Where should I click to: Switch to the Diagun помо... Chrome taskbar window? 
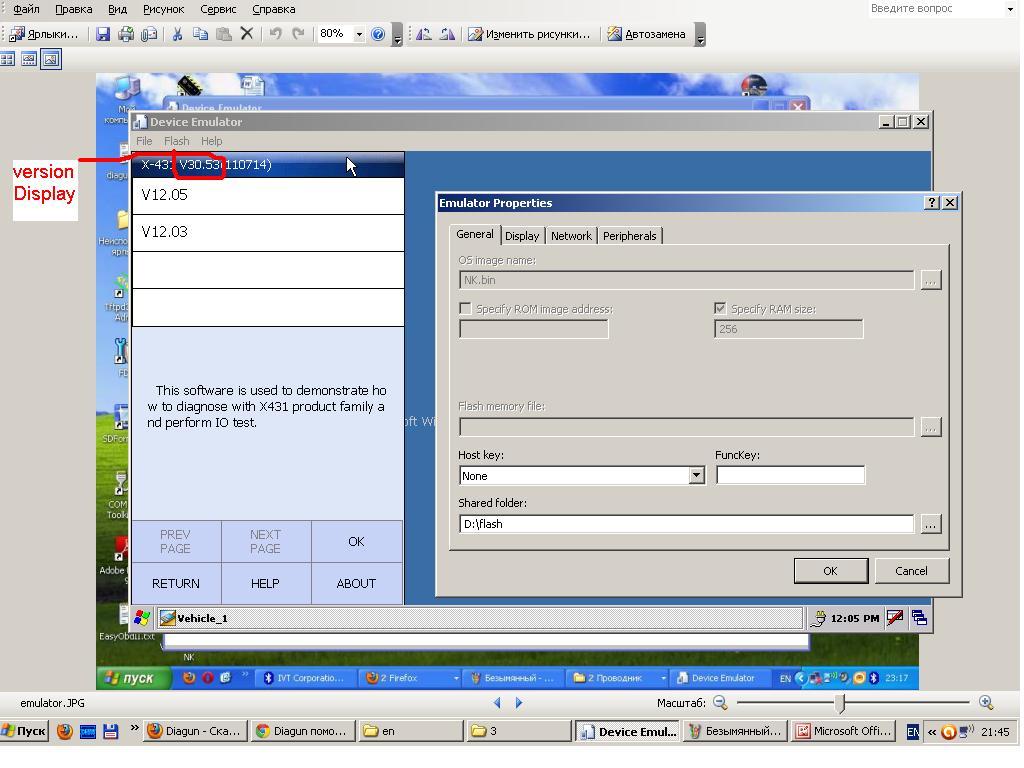click(x=304, y=731)
